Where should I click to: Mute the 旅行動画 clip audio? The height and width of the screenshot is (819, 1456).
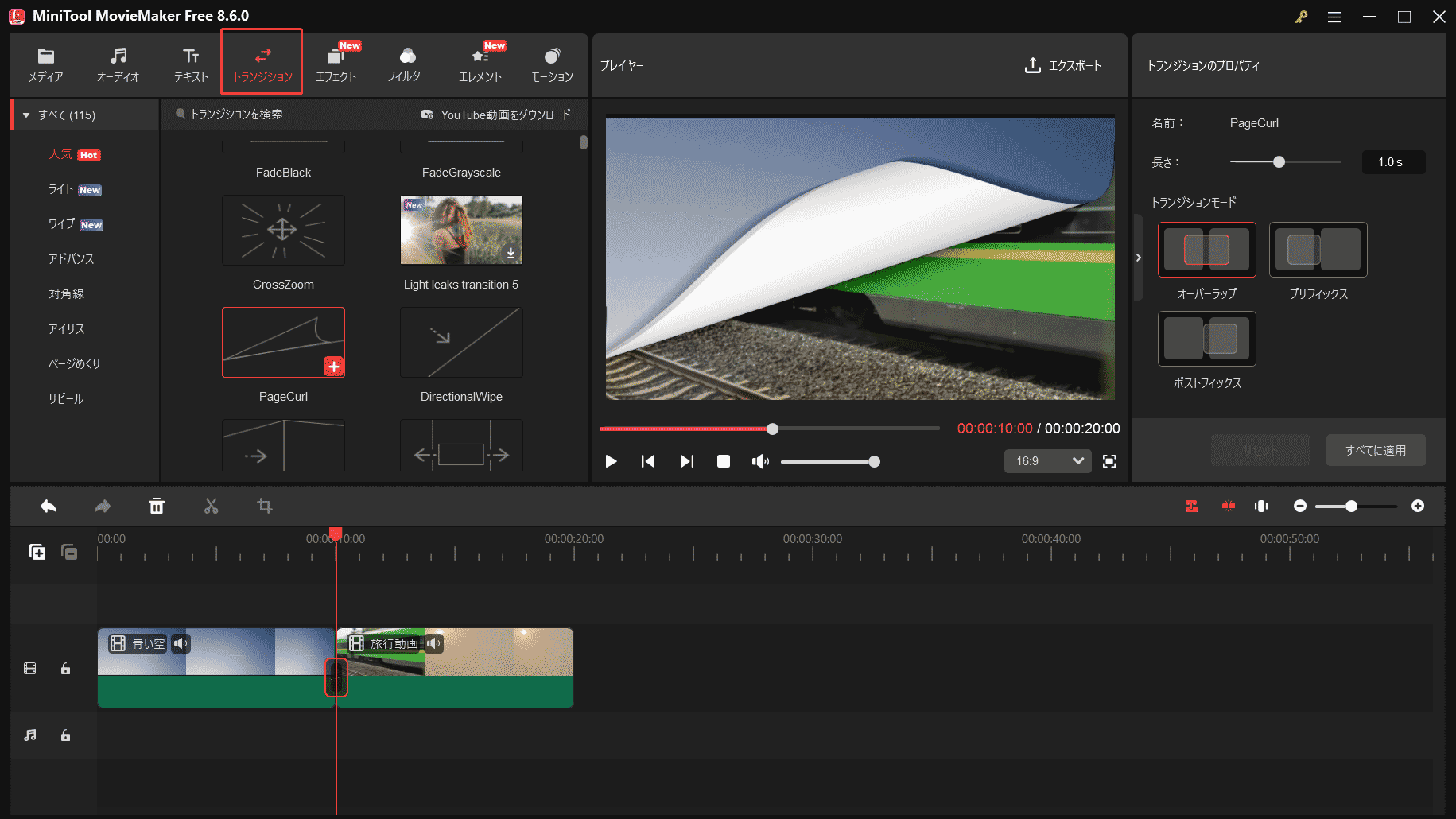point(433,644)
